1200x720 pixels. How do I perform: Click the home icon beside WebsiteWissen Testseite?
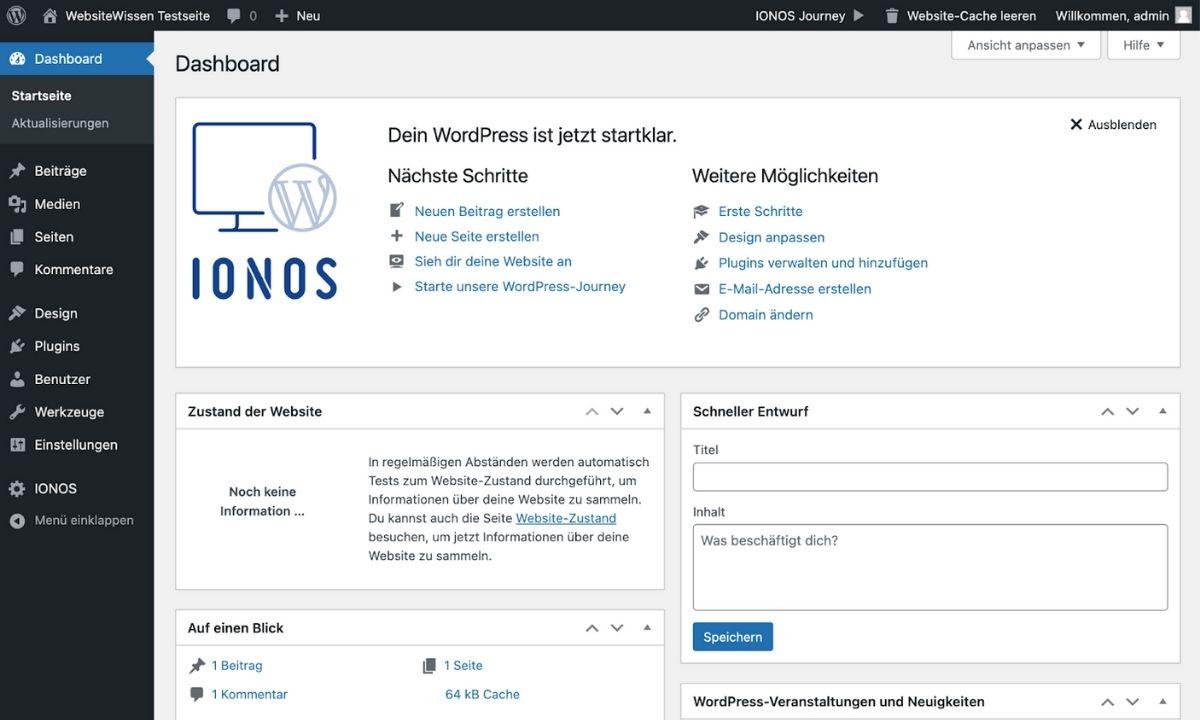click(50, 16)
